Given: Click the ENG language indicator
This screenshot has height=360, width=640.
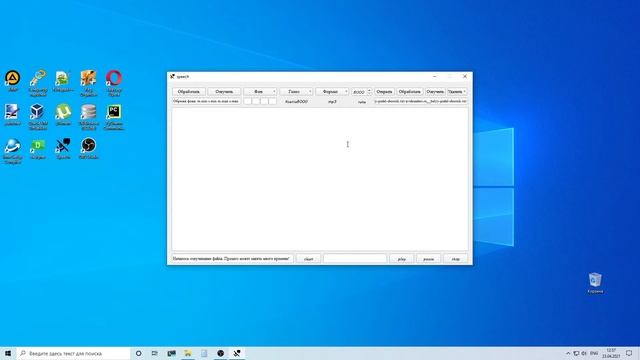Looking at the screenshot, I should [594, 353].
